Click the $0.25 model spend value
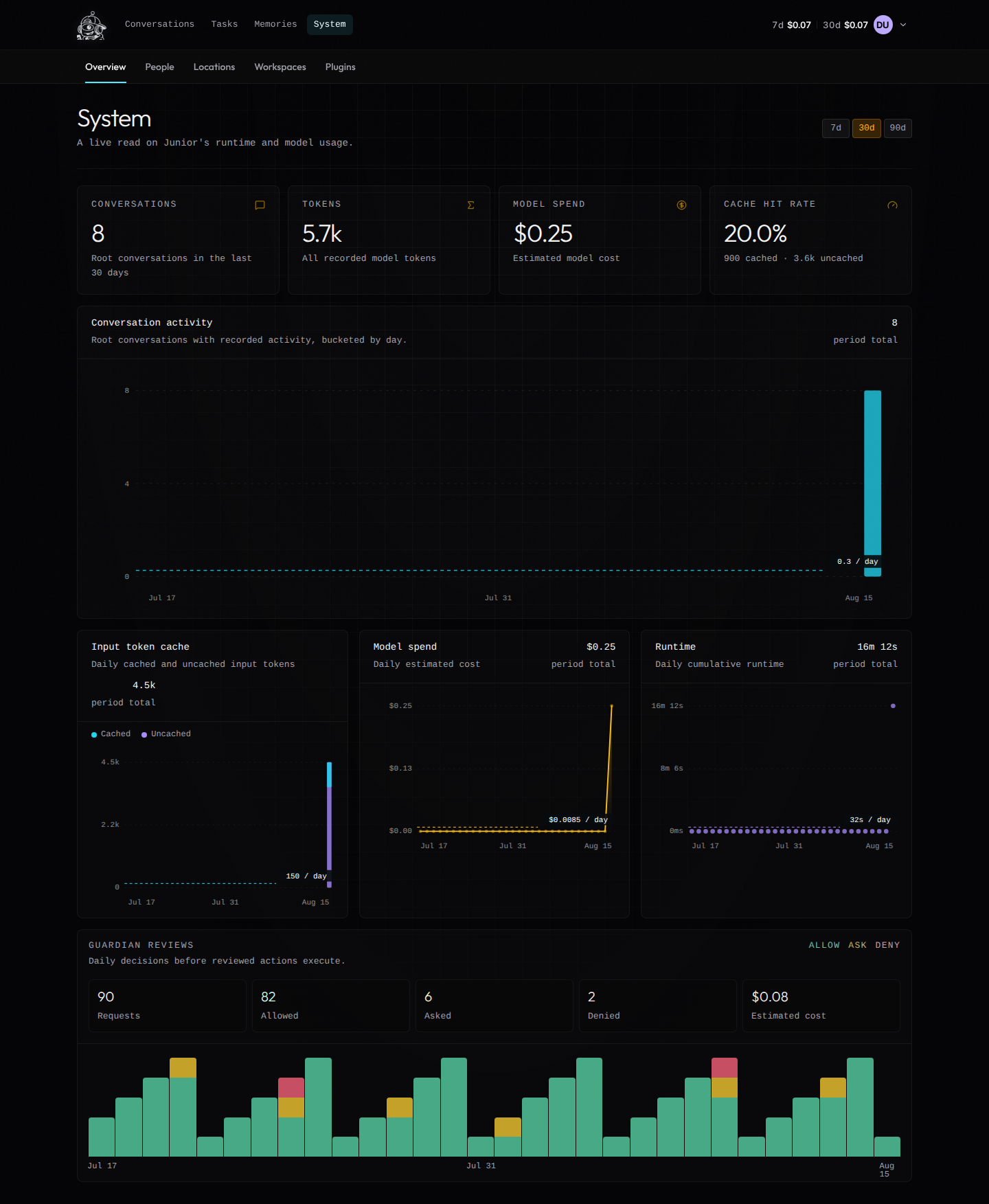 [543, 234]
